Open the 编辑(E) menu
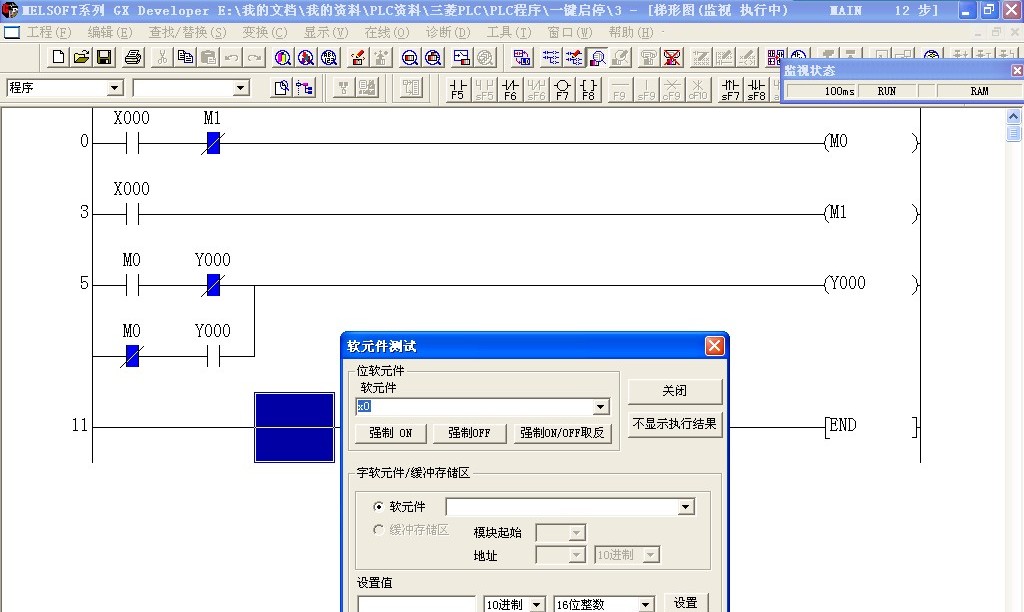 pos(110,32)
